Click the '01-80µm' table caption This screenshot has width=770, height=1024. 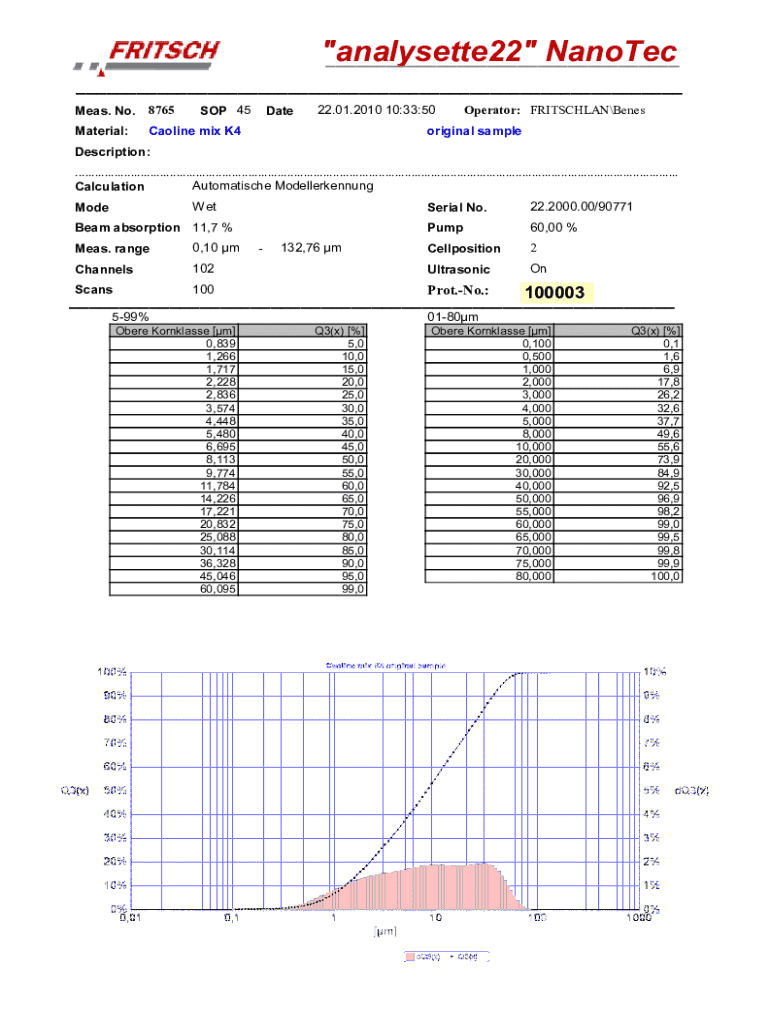(453, 317)
